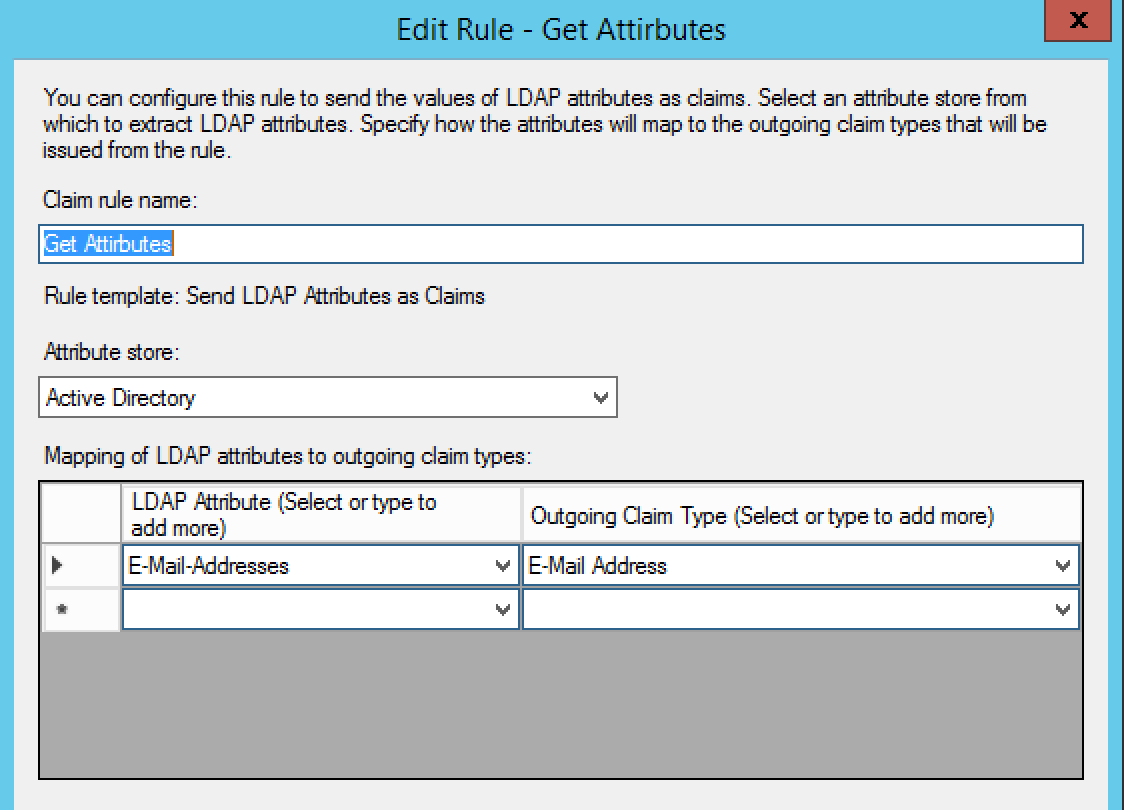This screenshot has width=1124, height=810.
Task: Select the new row header with asterisk
Action: tap(81, 609)
